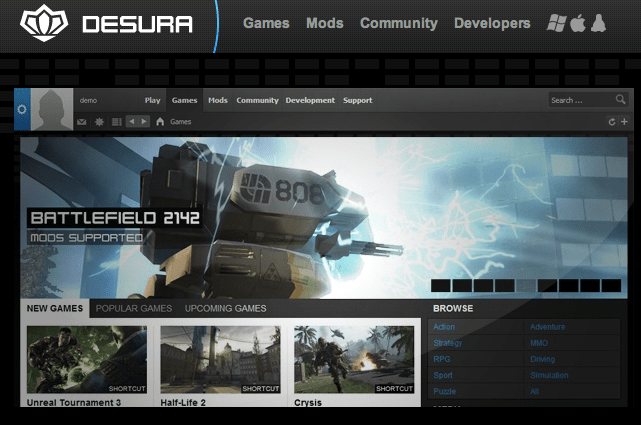Go back with the left arrow
The height and width of the screenshot is (425, 641).
coord(132,121)
